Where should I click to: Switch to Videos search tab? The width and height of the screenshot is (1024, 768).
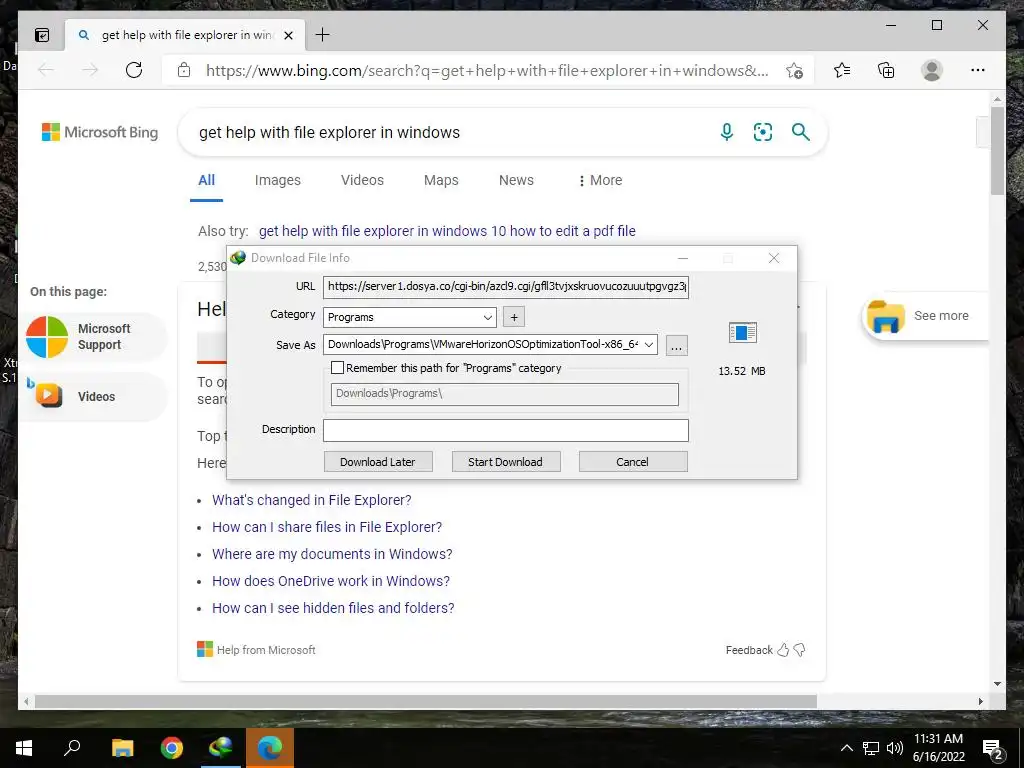362,180
